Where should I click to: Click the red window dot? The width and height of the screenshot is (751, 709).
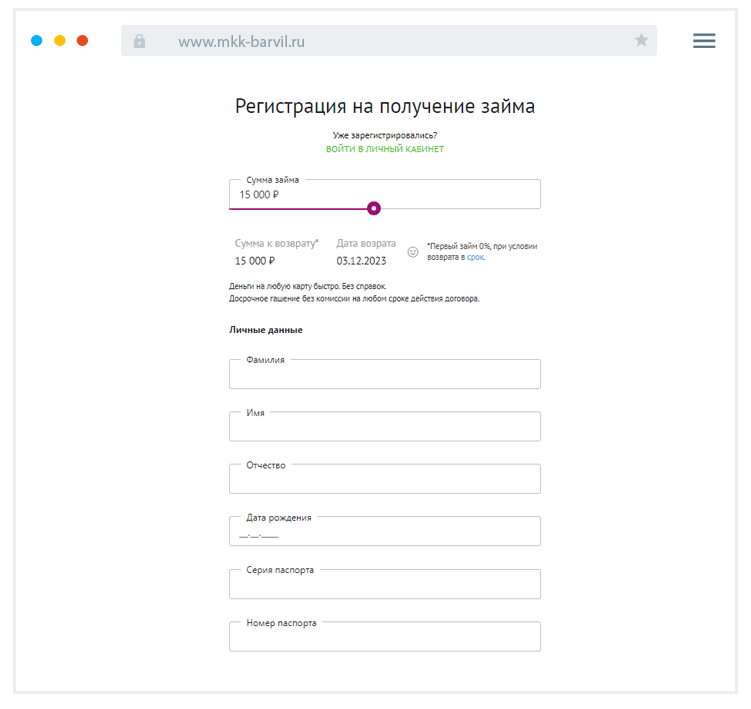pos(82,41)
